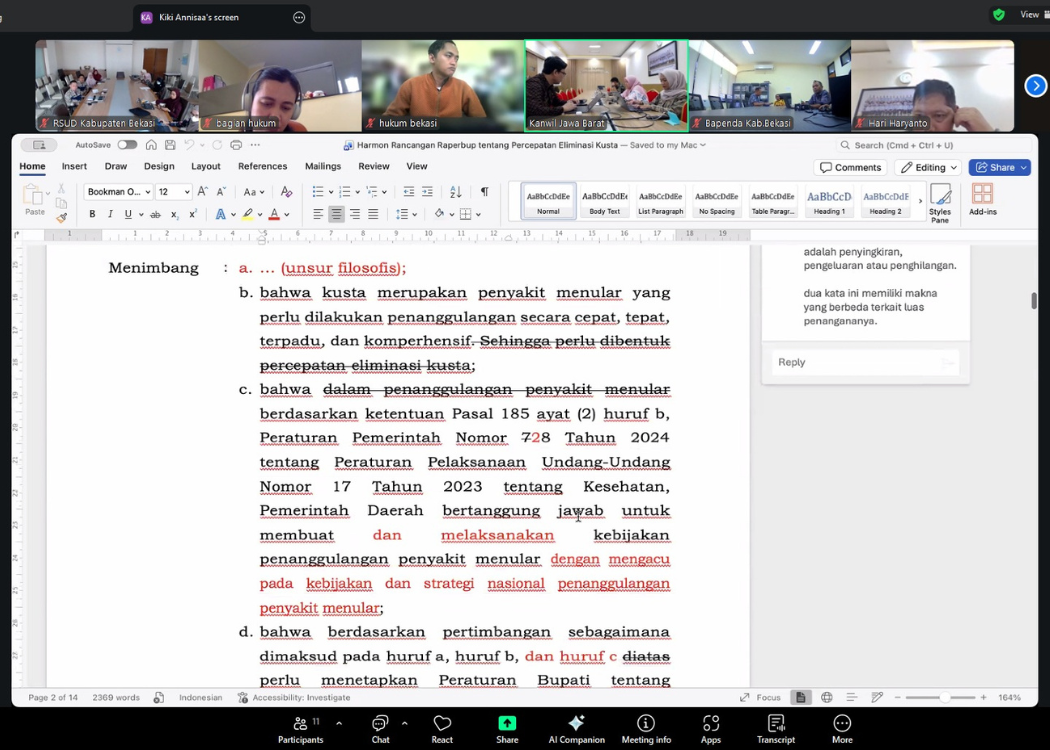
Task: Click the Share button in Word
Action: (x=998, y=167)
